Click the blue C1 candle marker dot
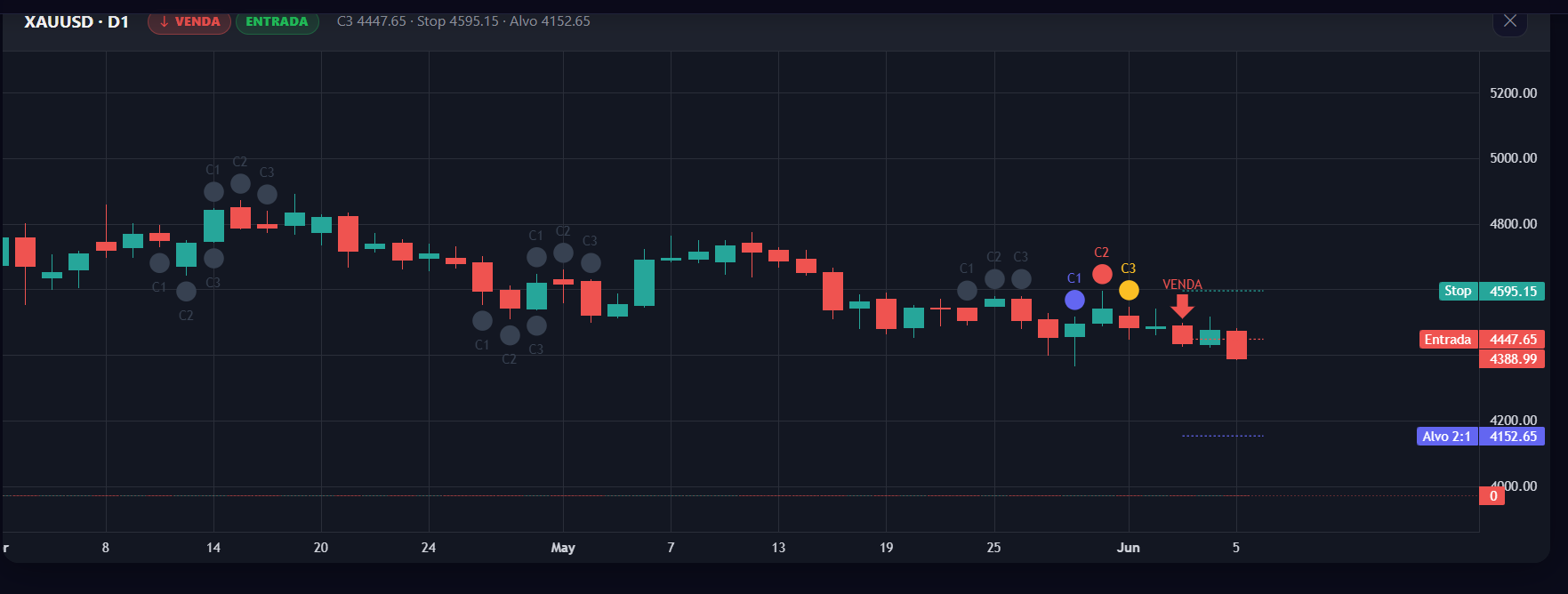 [1074, 300]
